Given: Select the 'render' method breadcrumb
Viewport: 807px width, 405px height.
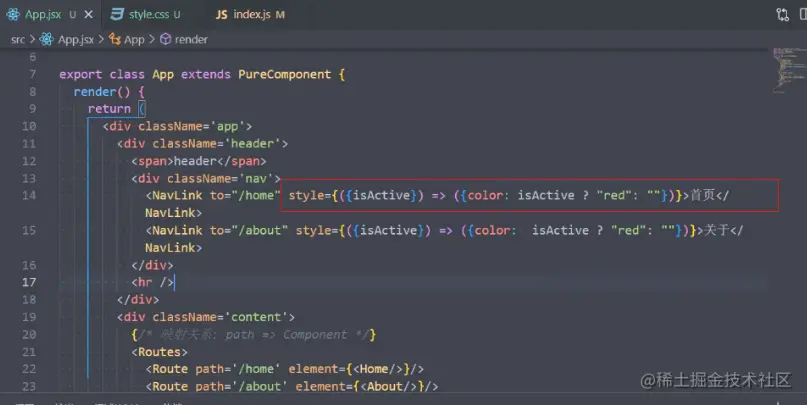Looking at the screenshot, I should point(191,39).
